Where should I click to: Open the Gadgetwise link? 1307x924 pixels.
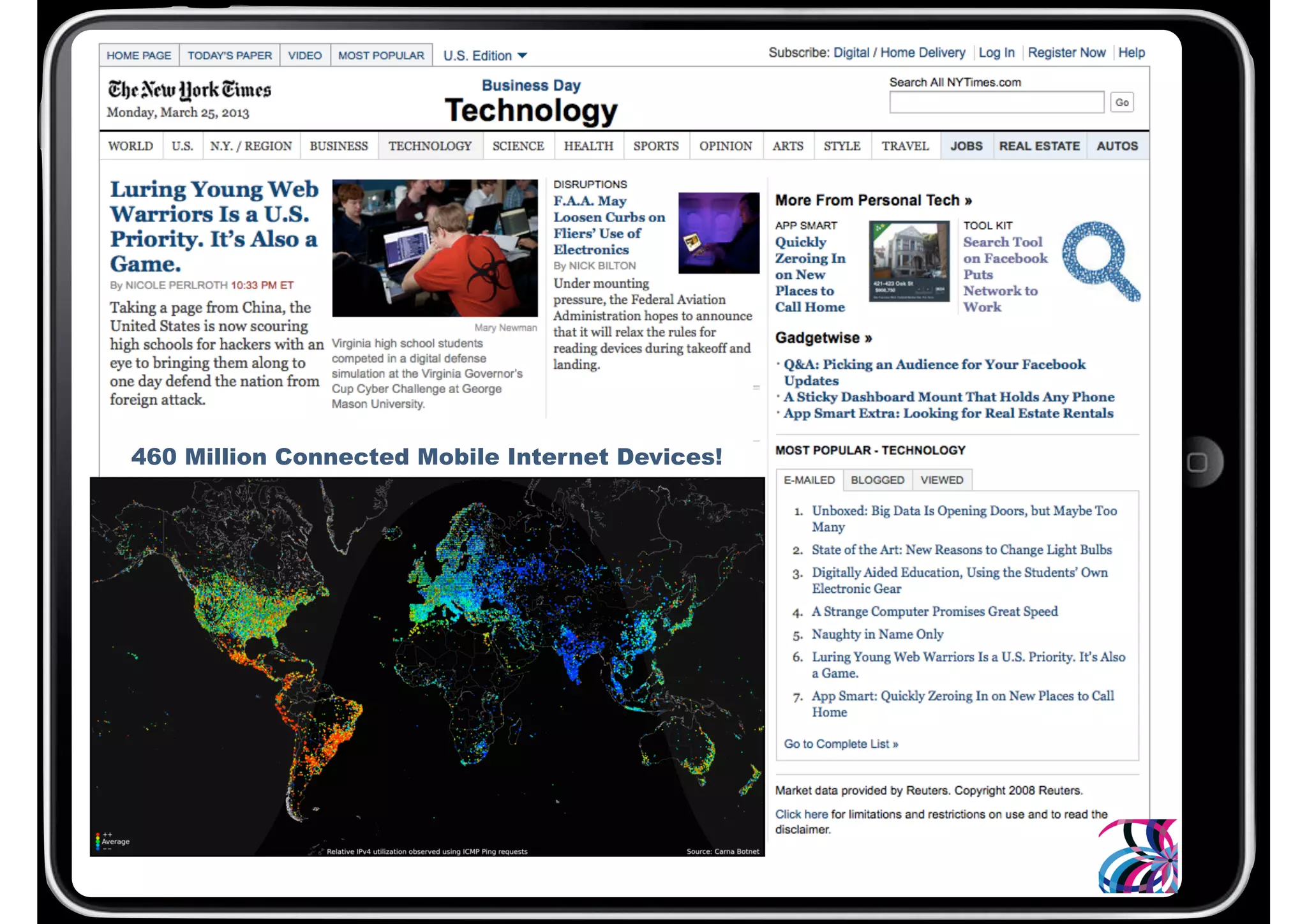(x=824, y=338)
